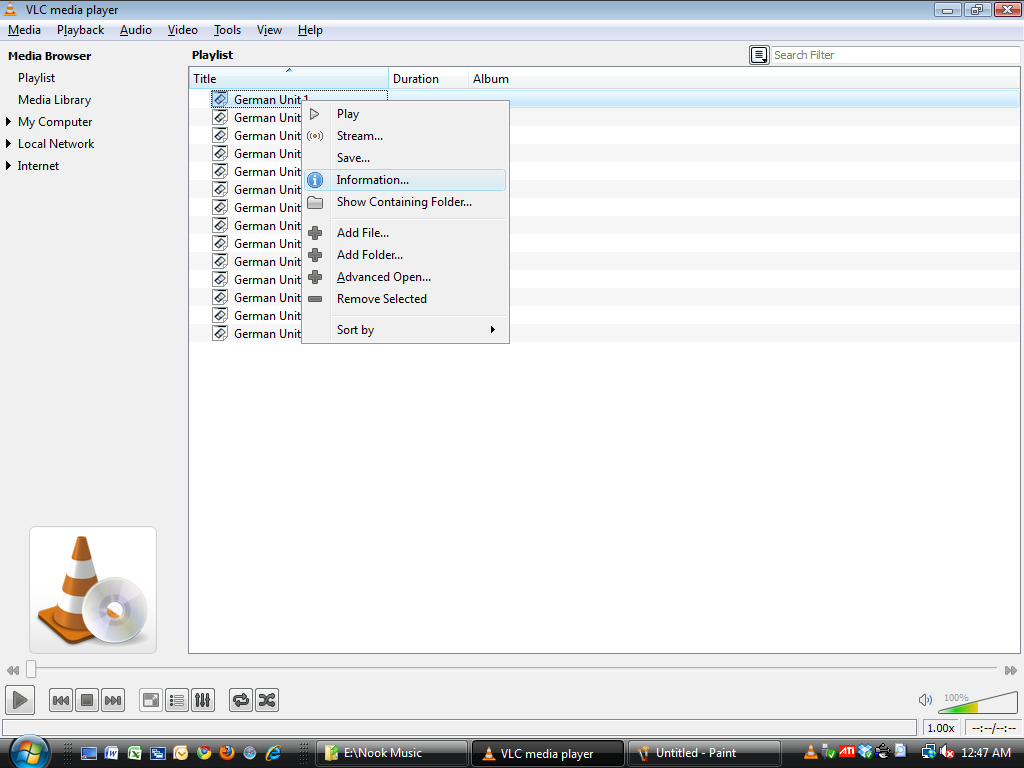Change playlist view mode icon
Screen dimensions: 1024x768
coord(759,55)
